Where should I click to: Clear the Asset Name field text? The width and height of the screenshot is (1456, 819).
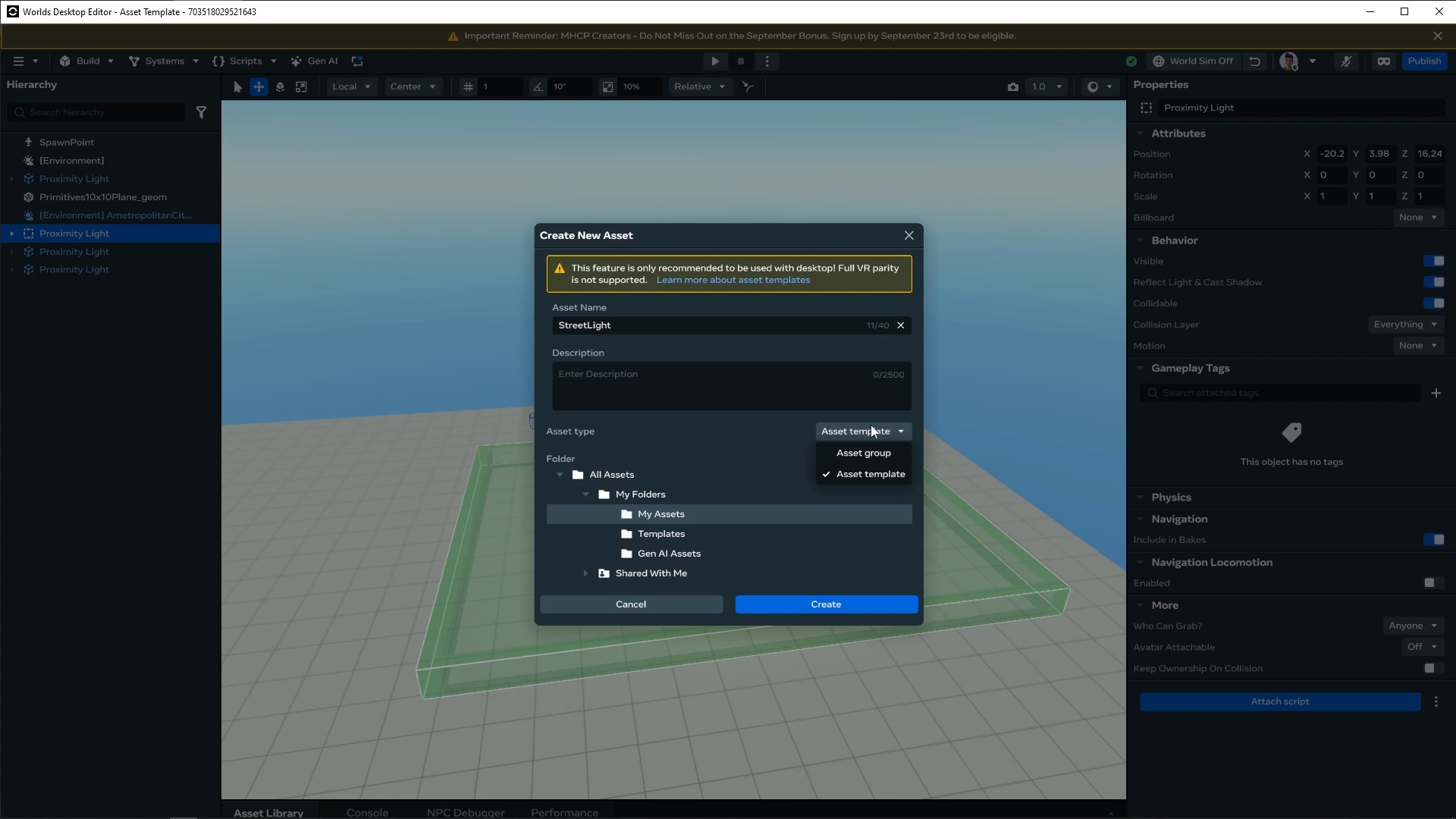click(901, 325)
